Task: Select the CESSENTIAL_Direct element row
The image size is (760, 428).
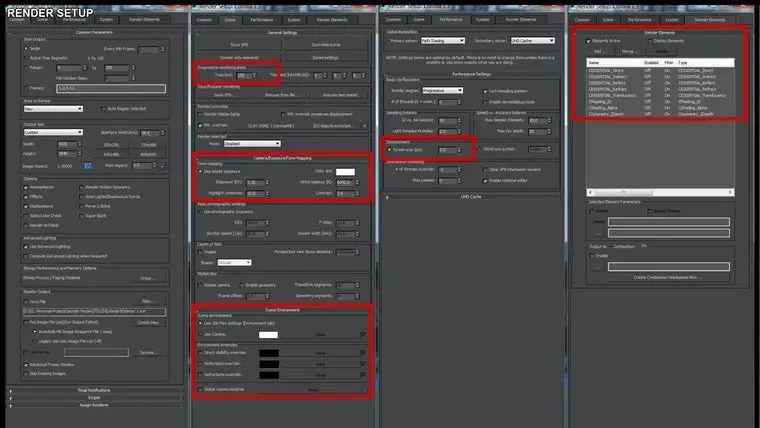Action: pos(660,70)
